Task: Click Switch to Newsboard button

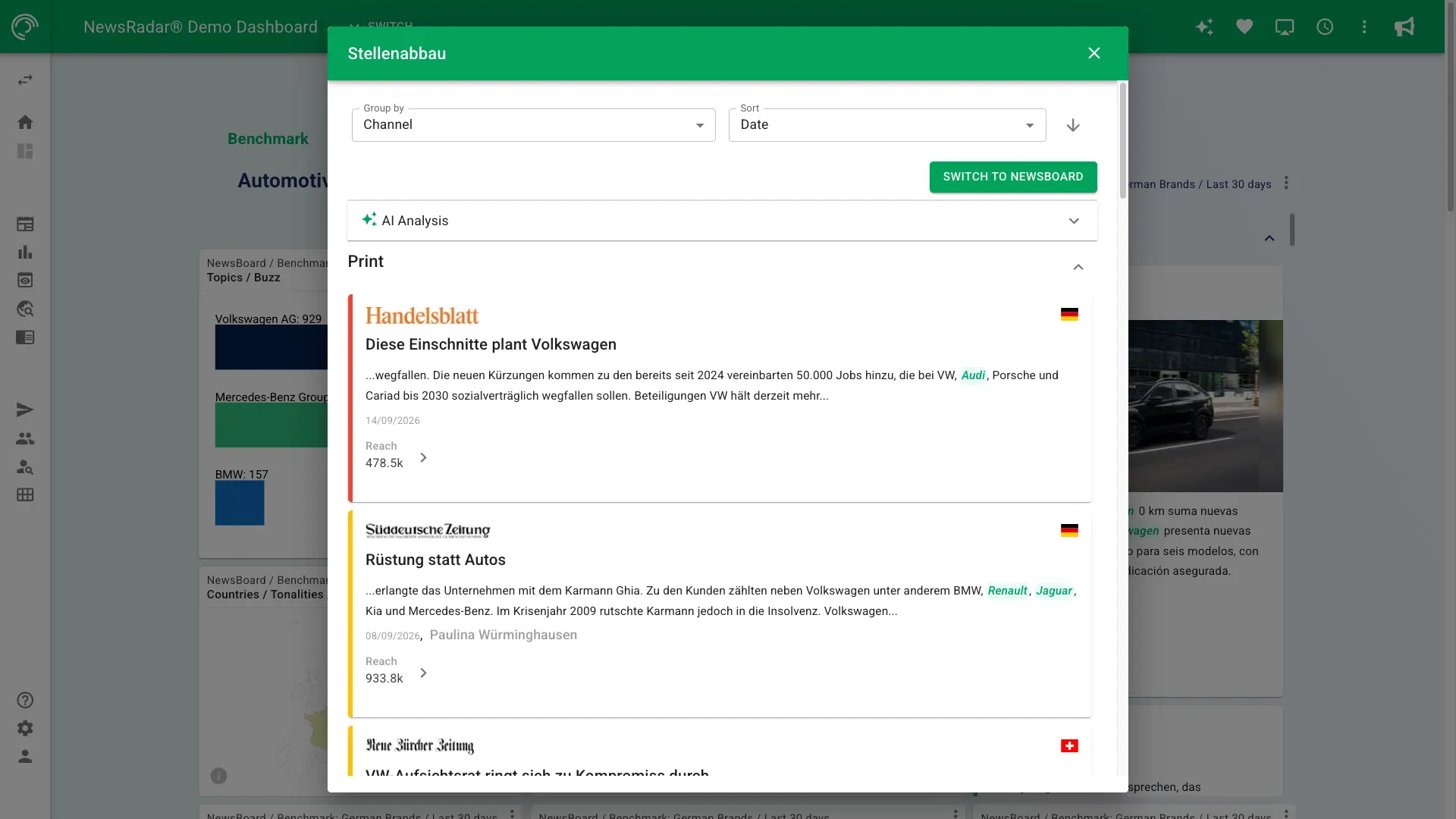Action: (x=1013, y=177)
